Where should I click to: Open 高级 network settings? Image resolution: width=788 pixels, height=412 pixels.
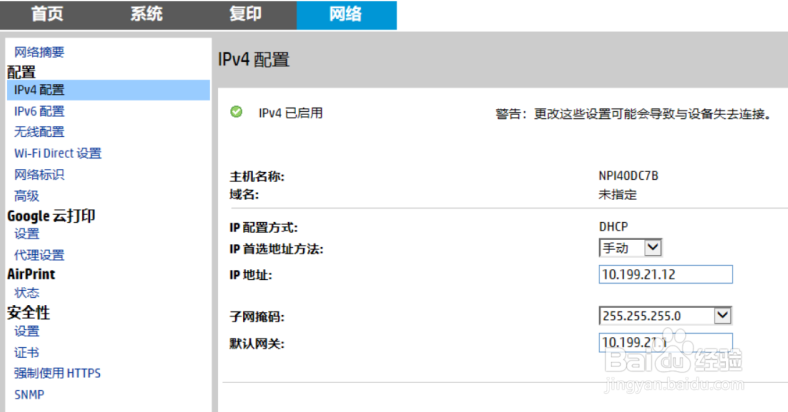[27, 195]
